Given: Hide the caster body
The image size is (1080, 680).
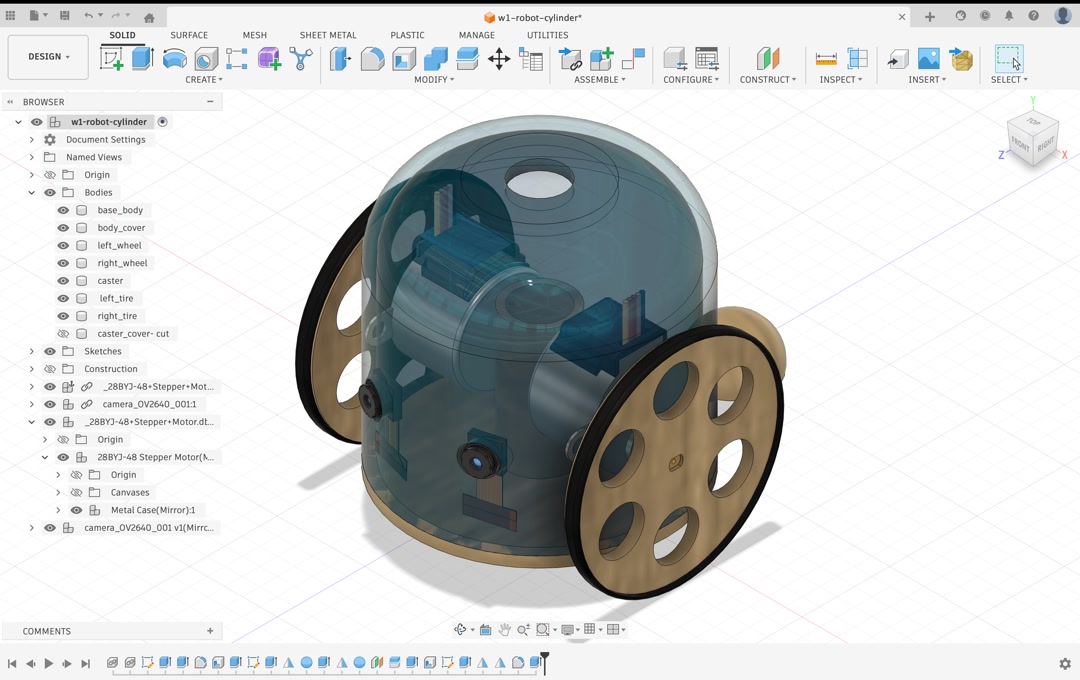Looking at the screenshot, I should click(x=63, y=281).
